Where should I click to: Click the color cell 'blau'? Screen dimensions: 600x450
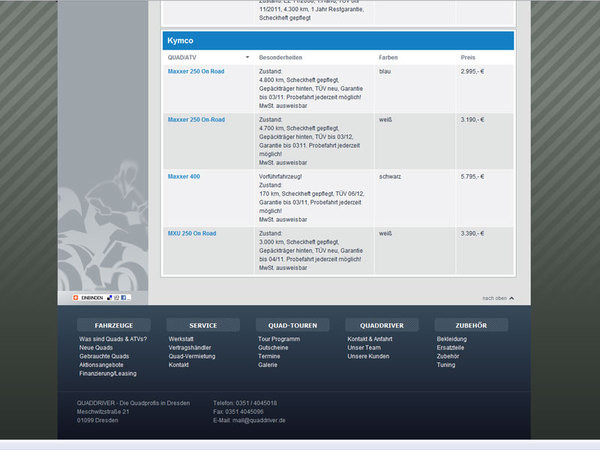385,71
